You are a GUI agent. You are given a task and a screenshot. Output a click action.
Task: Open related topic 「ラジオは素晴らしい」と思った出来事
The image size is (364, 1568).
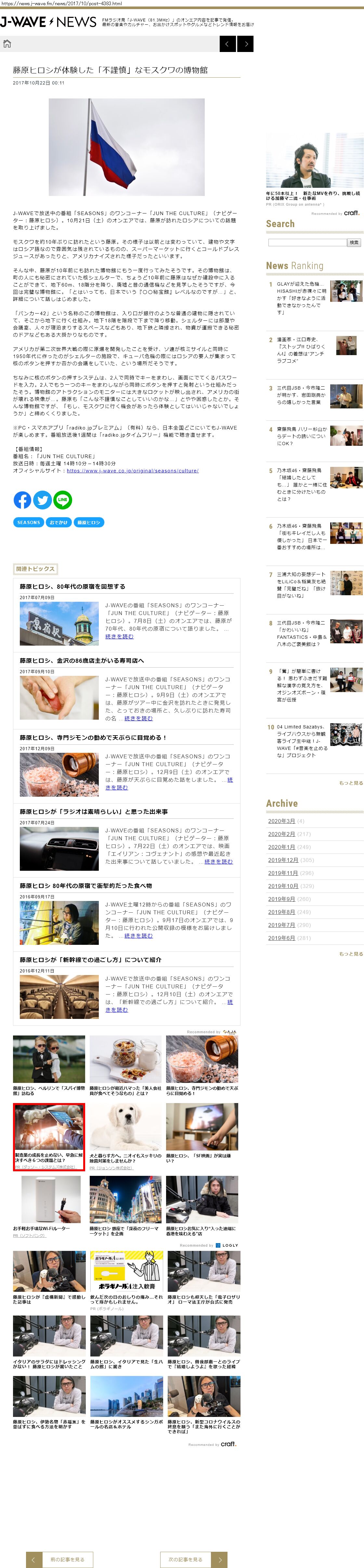click(x=94, y=811)
